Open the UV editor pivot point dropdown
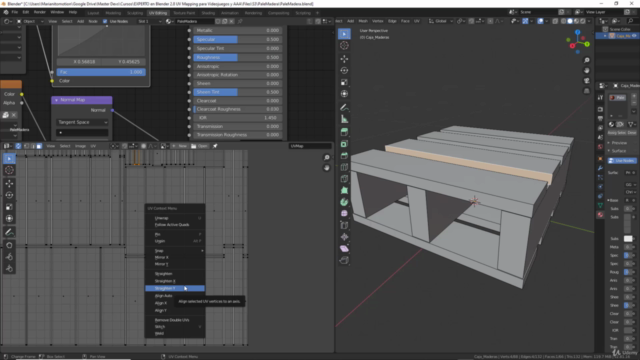 [116, 146]
